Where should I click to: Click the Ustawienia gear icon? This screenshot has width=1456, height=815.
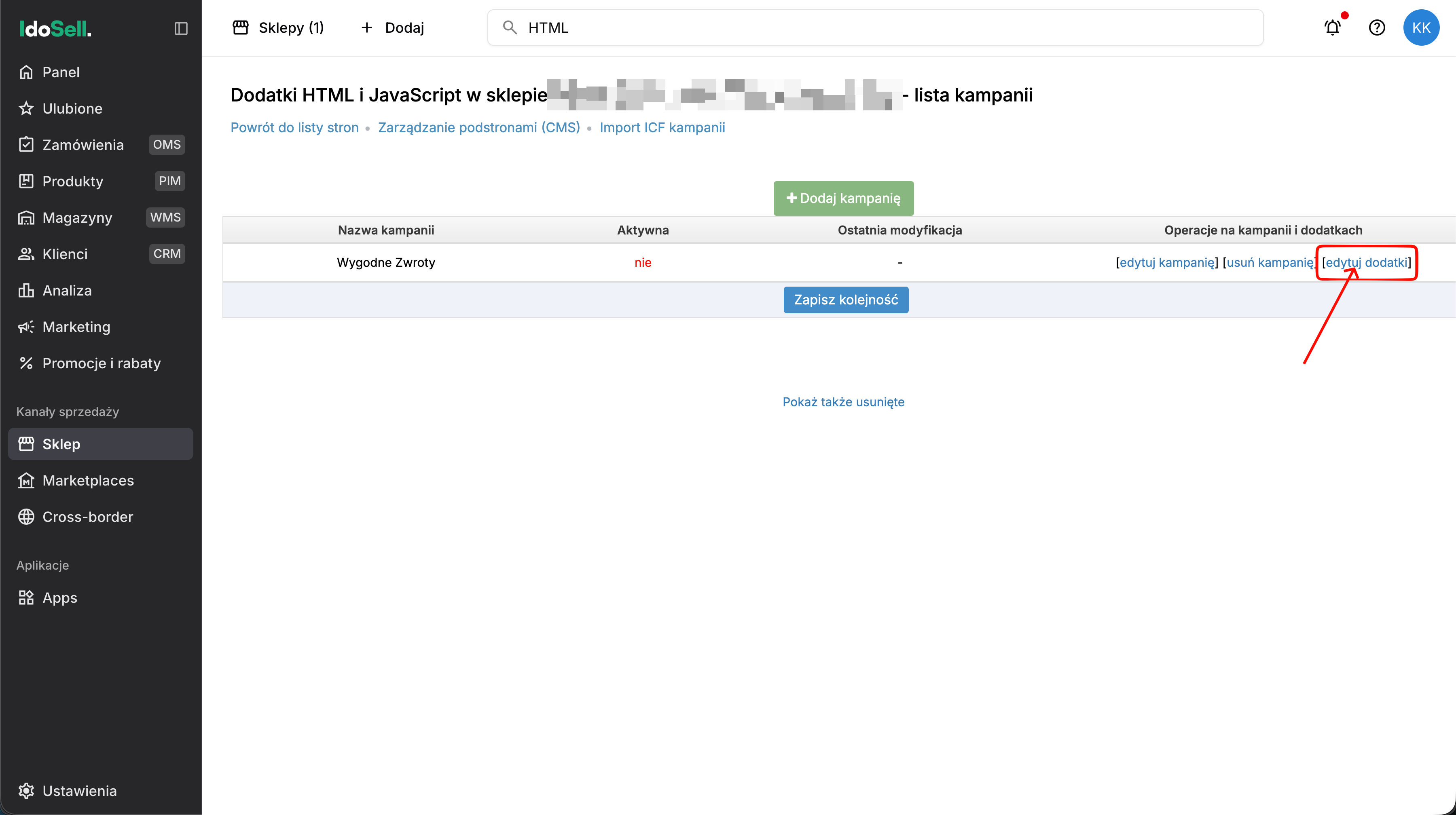[x=26, y=791]
